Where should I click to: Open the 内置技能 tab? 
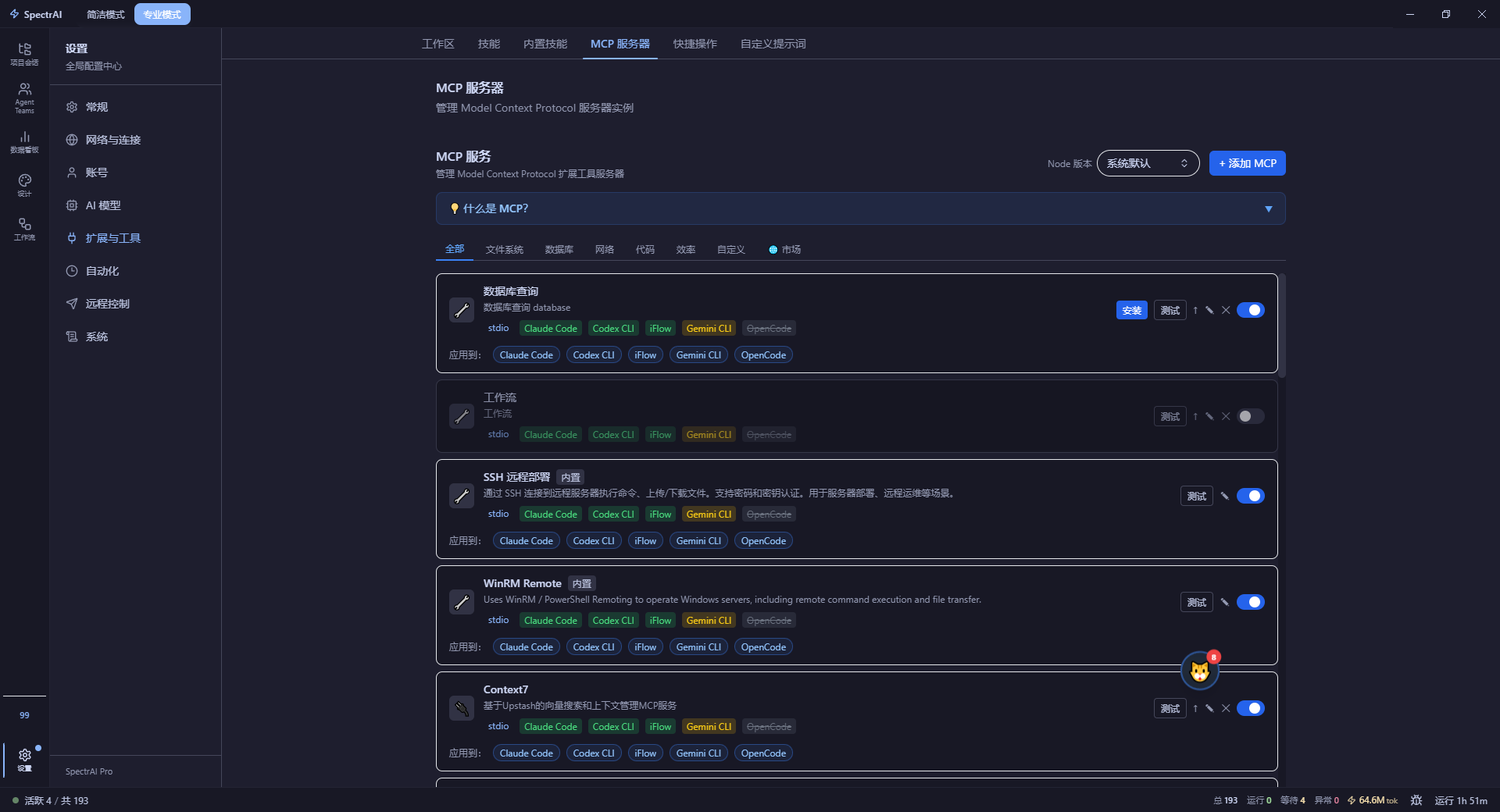tap(545, 44)
